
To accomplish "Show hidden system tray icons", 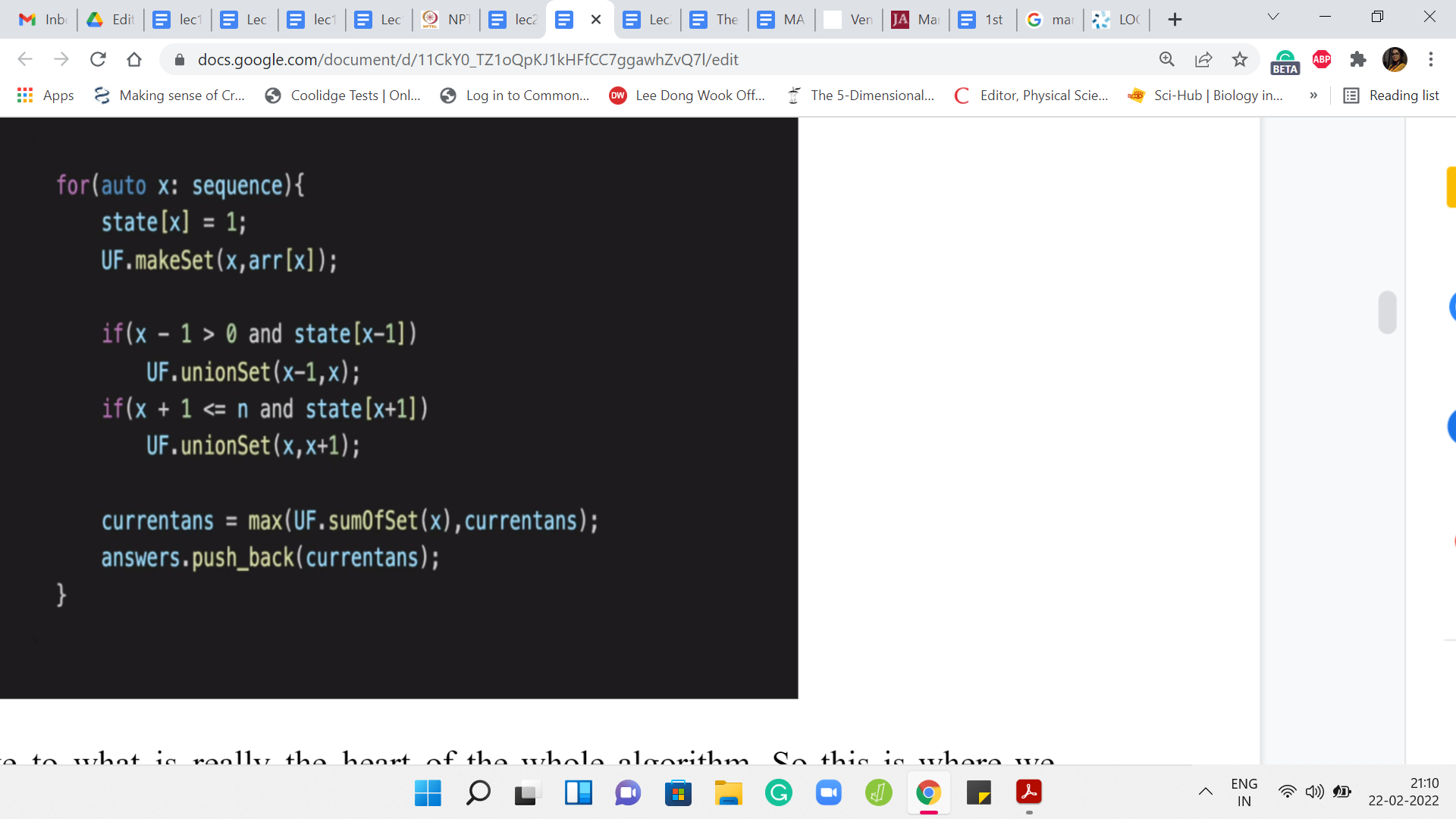I will click(1205, 792).
